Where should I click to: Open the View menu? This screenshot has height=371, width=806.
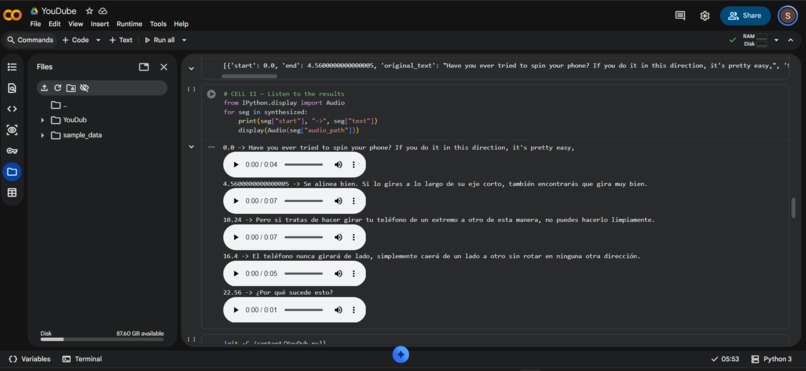[76, 24]
